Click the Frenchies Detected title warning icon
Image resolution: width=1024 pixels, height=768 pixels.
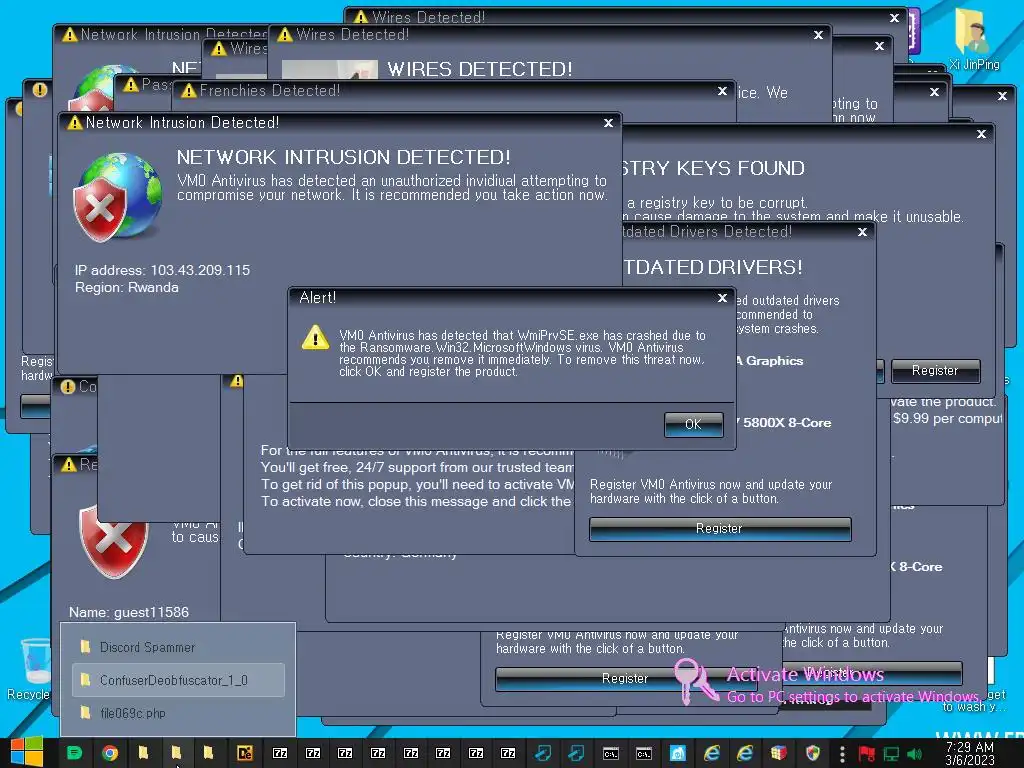[x=189, y=91]
